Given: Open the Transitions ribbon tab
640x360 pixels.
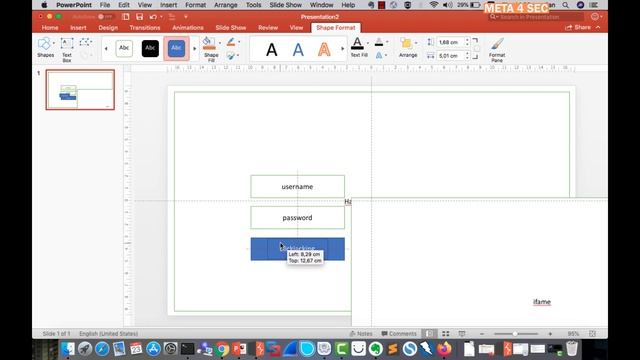Looking at the screenshot, I should pyautogui.click(x=145, y=28).
